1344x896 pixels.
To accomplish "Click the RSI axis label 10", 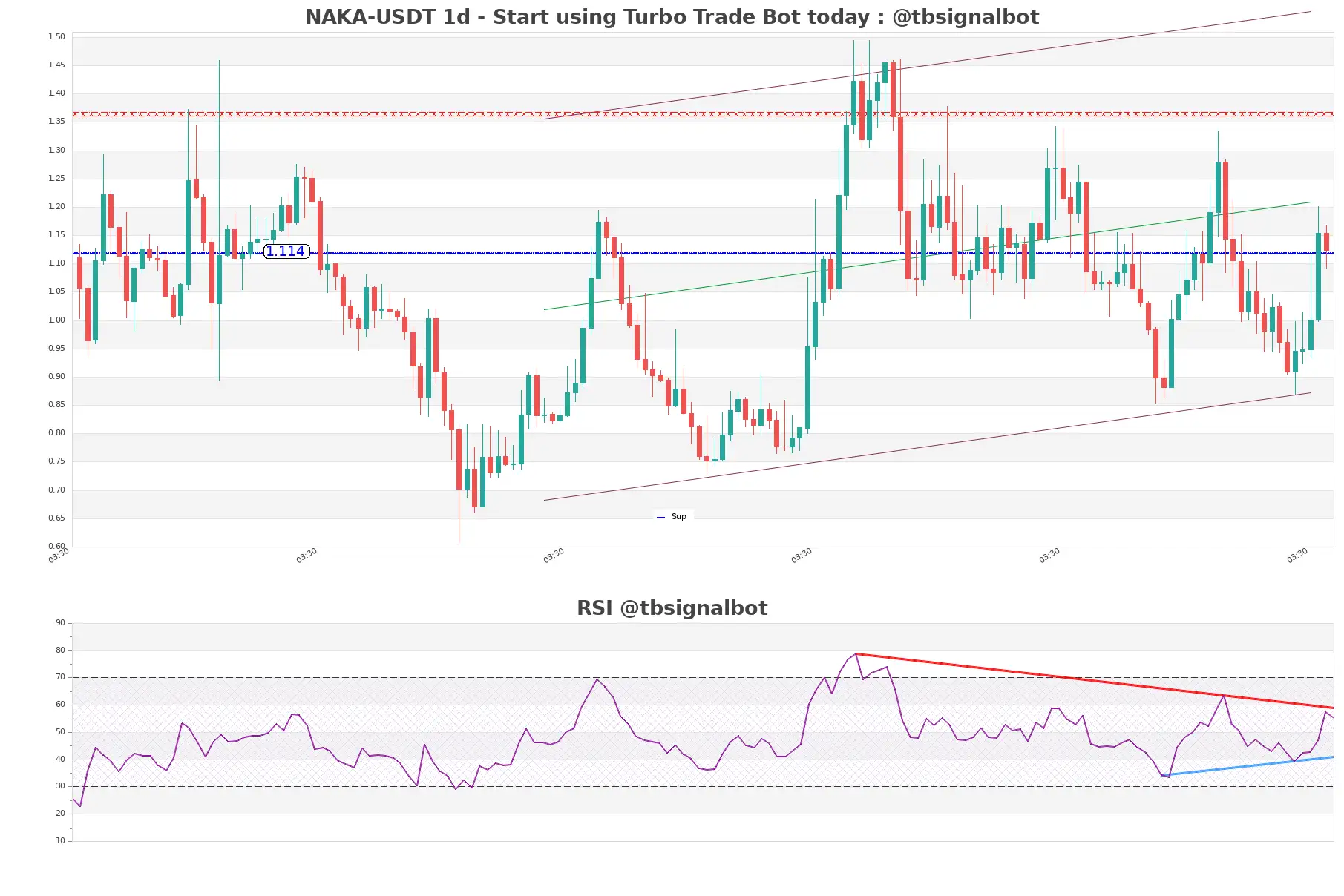I will pos(60,841).
